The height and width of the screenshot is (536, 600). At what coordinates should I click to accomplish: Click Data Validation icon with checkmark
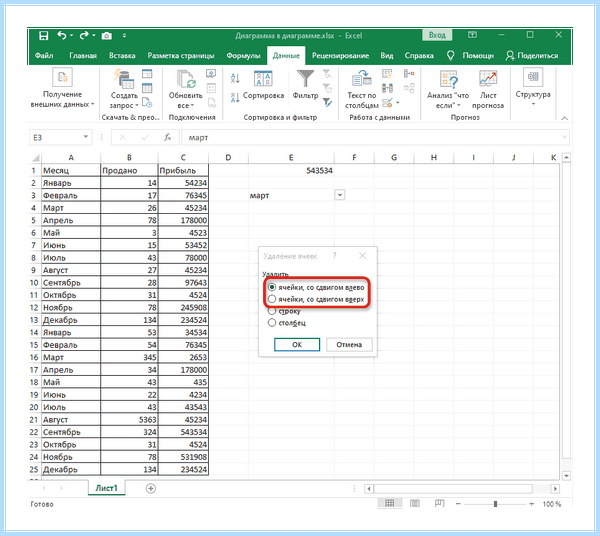tap(387, 103)
